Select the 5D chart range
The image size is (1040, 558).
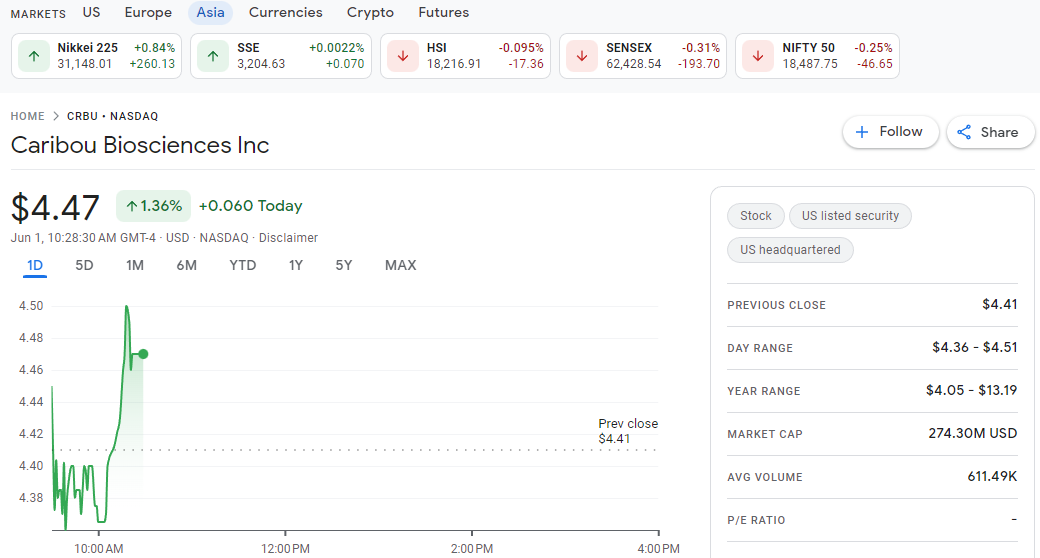(x=84, y=265)
